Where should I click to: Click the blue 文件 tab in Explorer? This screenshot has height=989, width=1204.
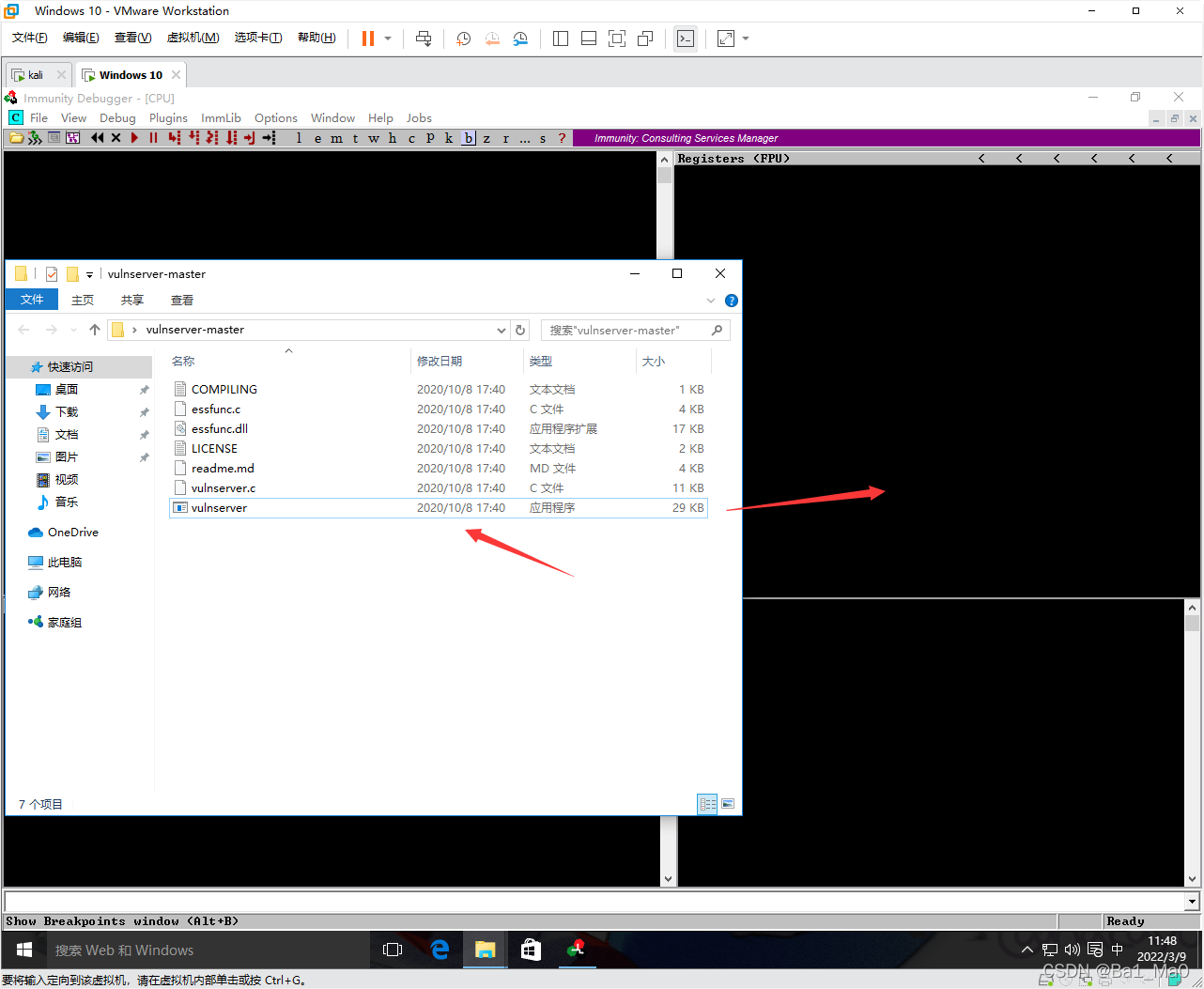coord(32,299)
